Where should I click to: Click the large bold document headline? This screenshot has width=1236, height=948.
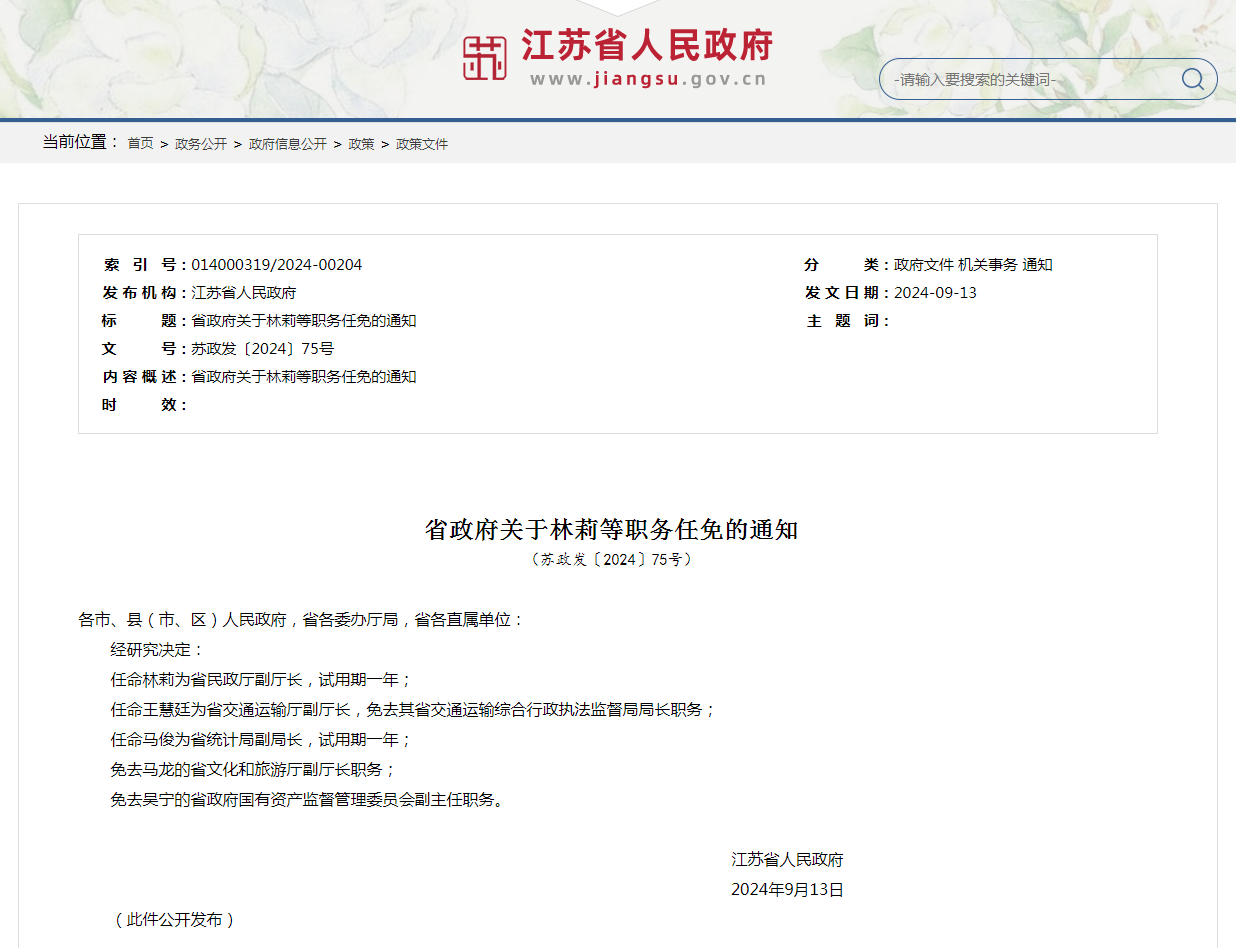611,529
